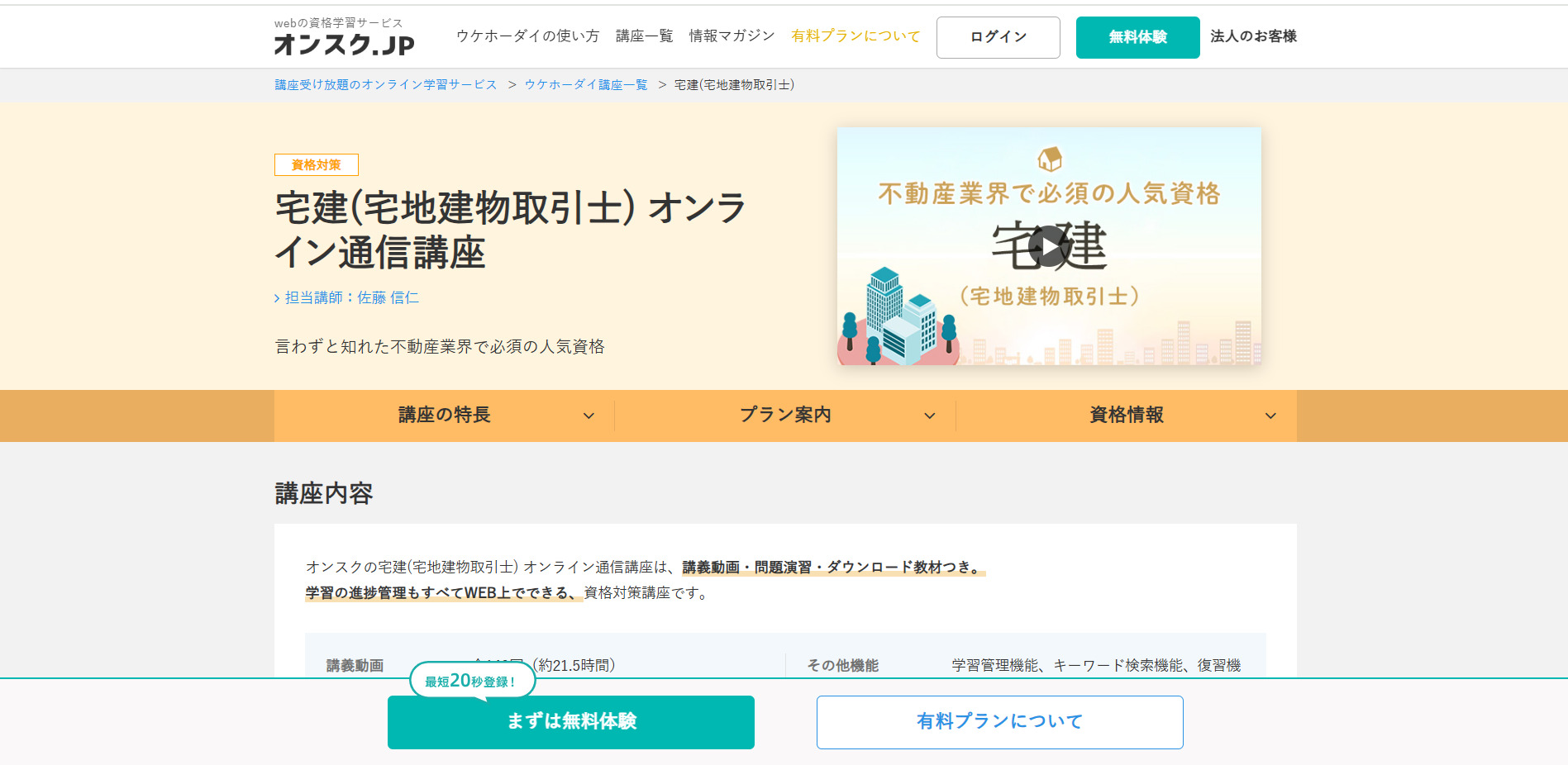Viewport: 1568px width, 765px height.
Task: Play the 宅建 intro video
Action: (x=1049, y=246)
